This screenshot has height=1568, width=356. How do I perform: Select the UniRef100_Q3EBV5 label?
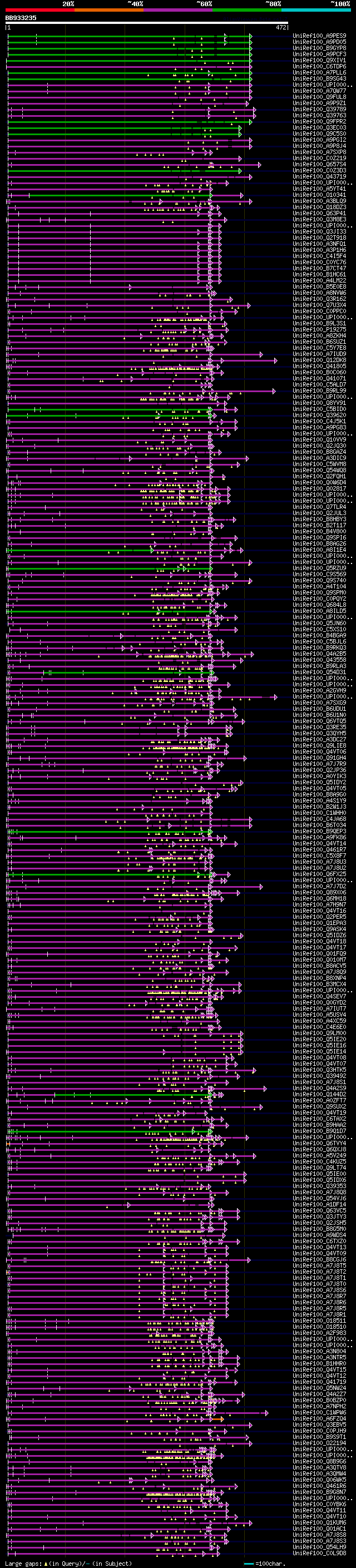pyautogui.click(x=319, y=1425)
